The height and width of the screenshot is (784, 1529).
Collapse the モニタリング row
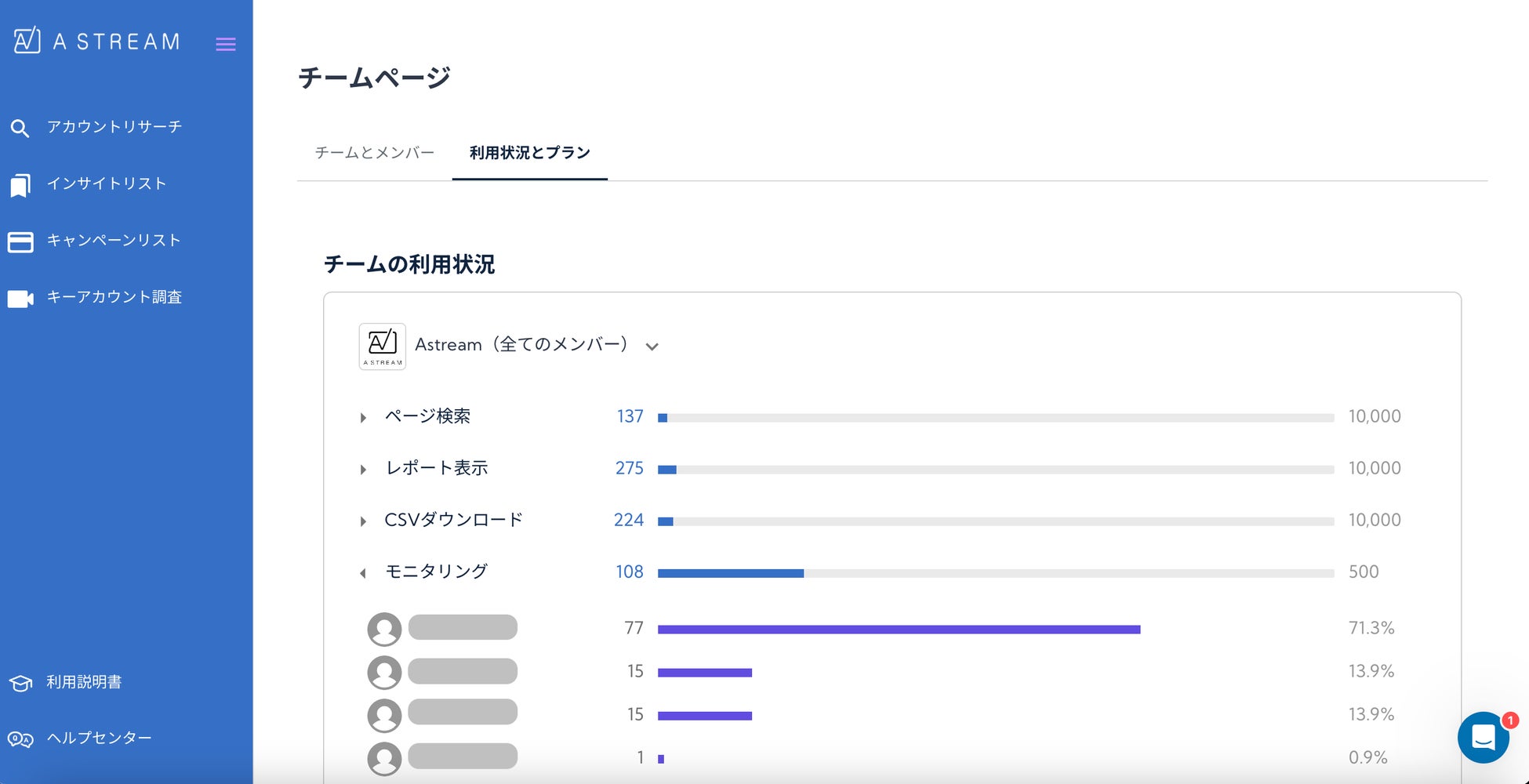click(x=363, y=573)
